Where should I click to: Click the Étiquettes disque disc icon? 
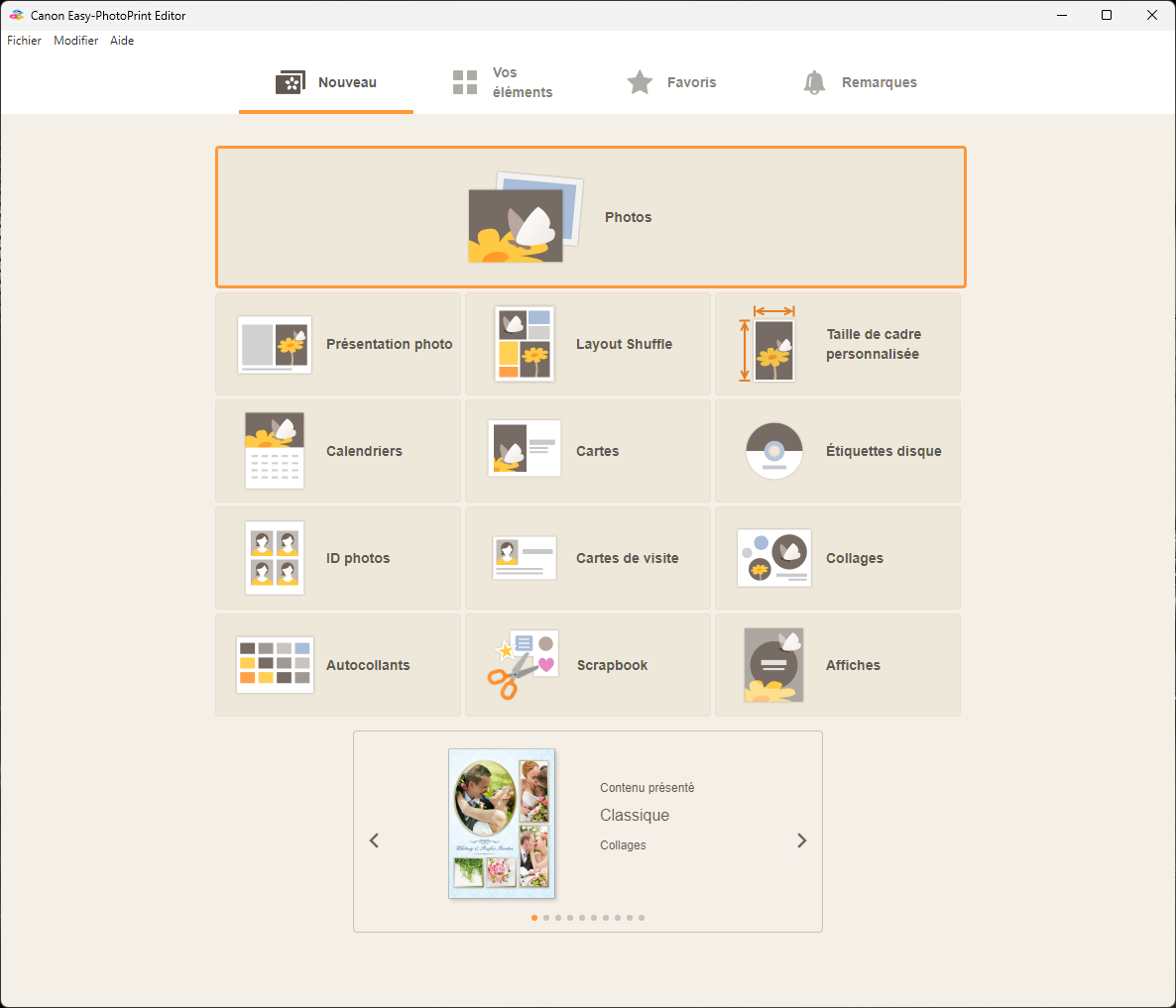click(774, 451)
